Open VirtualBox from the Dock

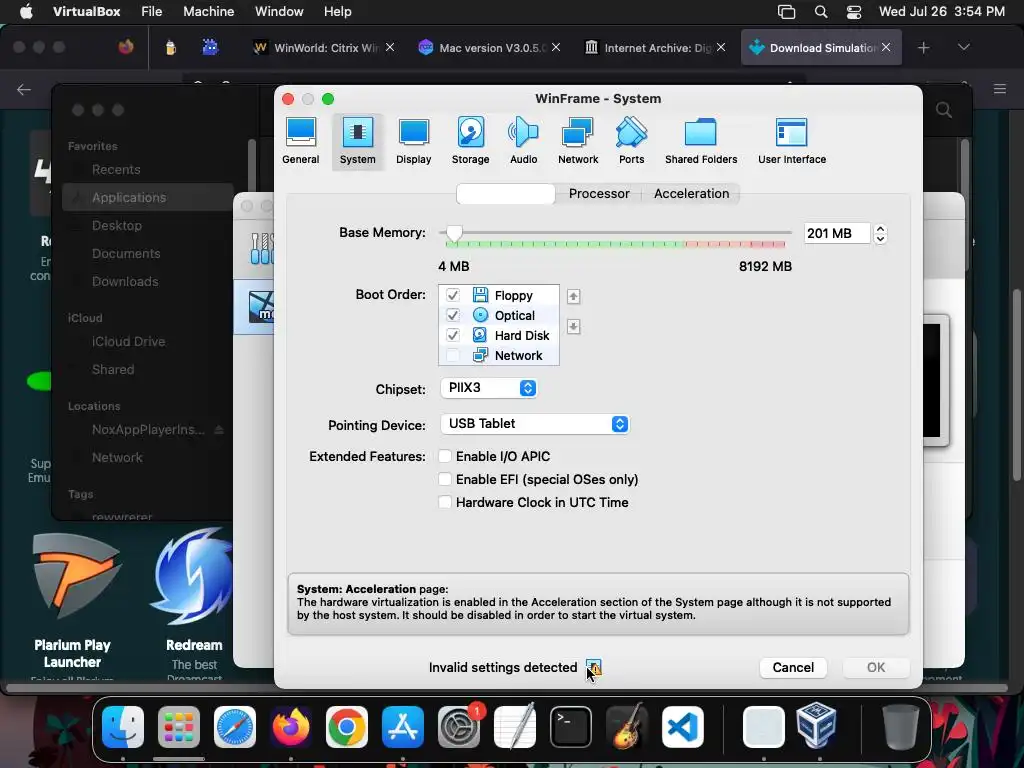point(816,726)
